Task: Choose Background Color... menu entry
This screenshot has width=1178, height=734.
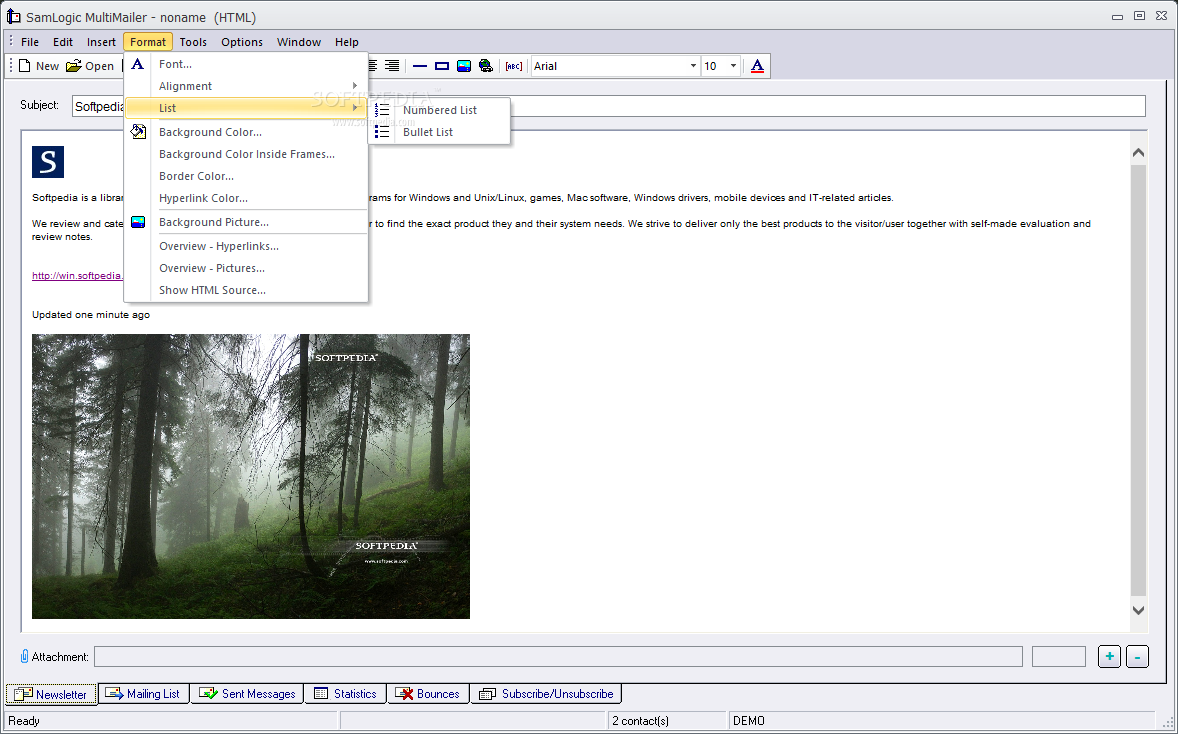Action: [x=246, y=132]
